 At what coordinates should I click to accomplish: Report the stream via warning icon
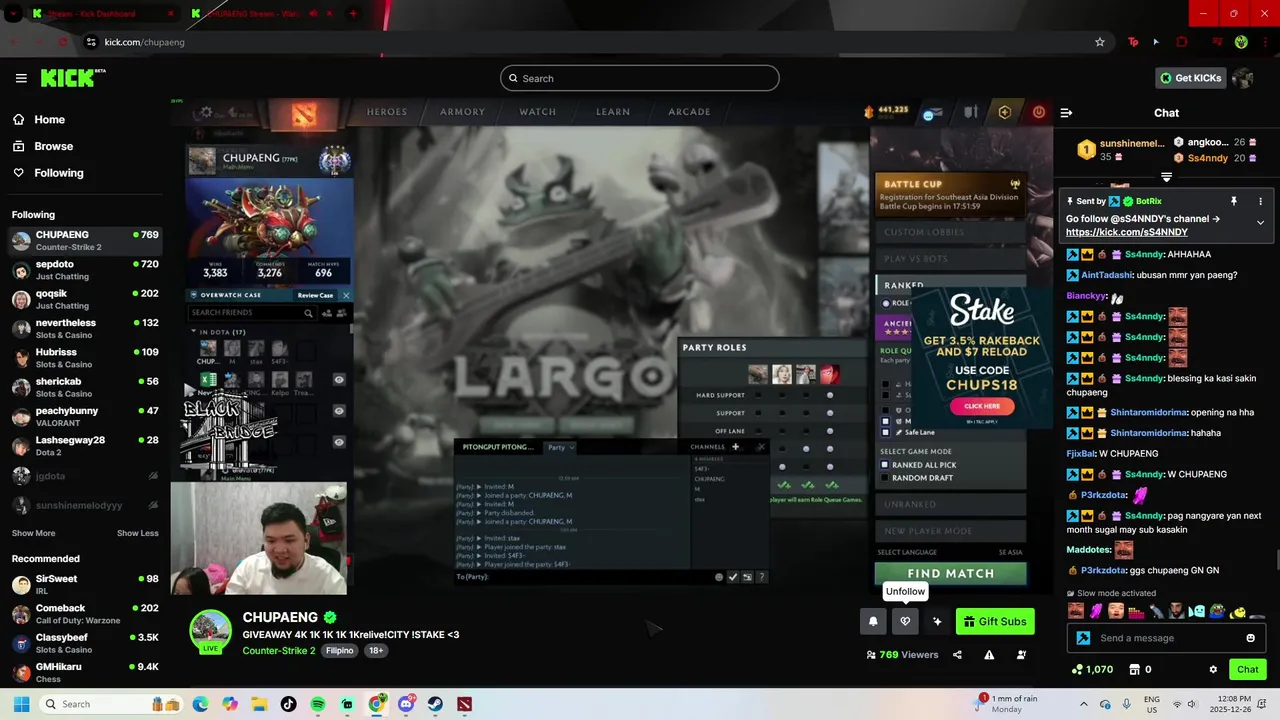[x=989, y=655]
